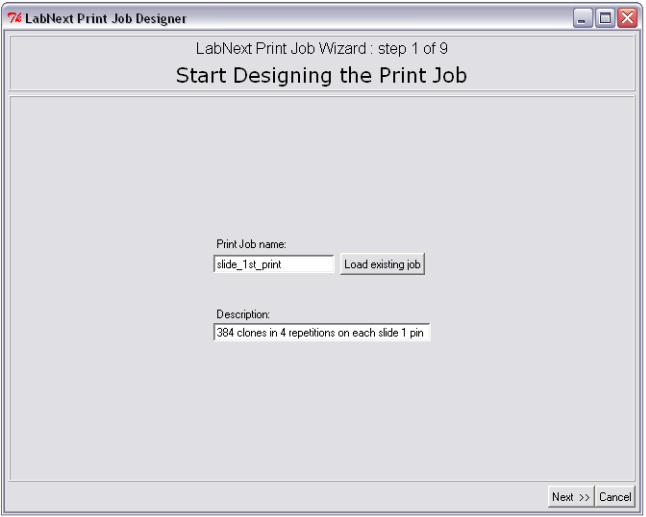
Task: Click the Tk feather icon in title bar
Action: (x=14, y=18)
